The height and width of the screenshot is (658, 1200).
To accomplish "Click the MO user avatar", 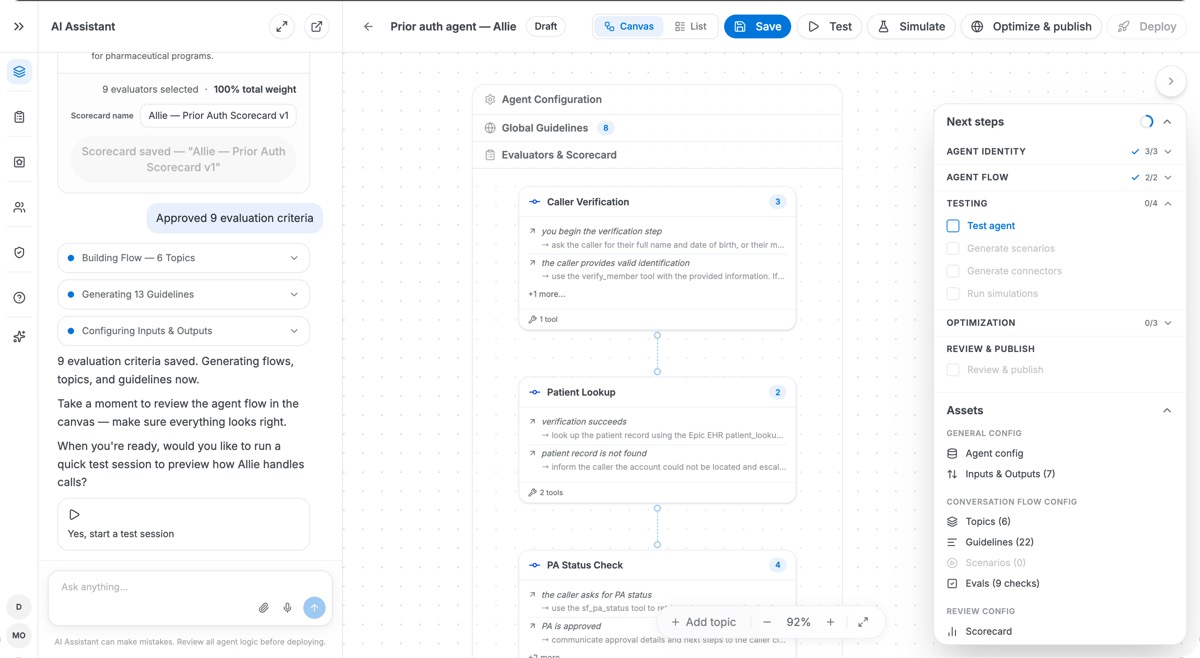I will pyautogui.click(x=19, y=636).
